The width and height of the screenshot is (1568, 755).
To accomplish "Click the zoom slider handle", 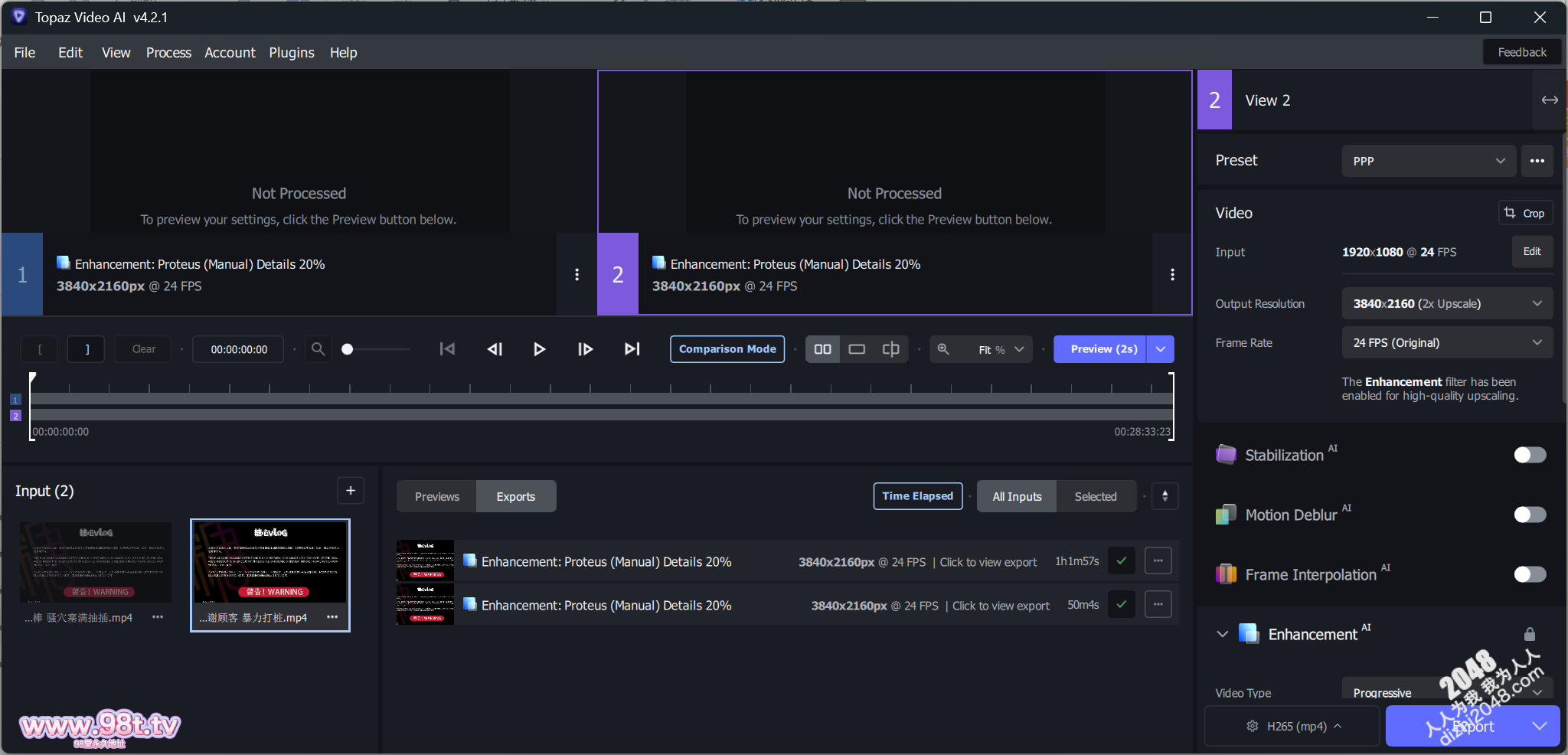I will 348,349.
